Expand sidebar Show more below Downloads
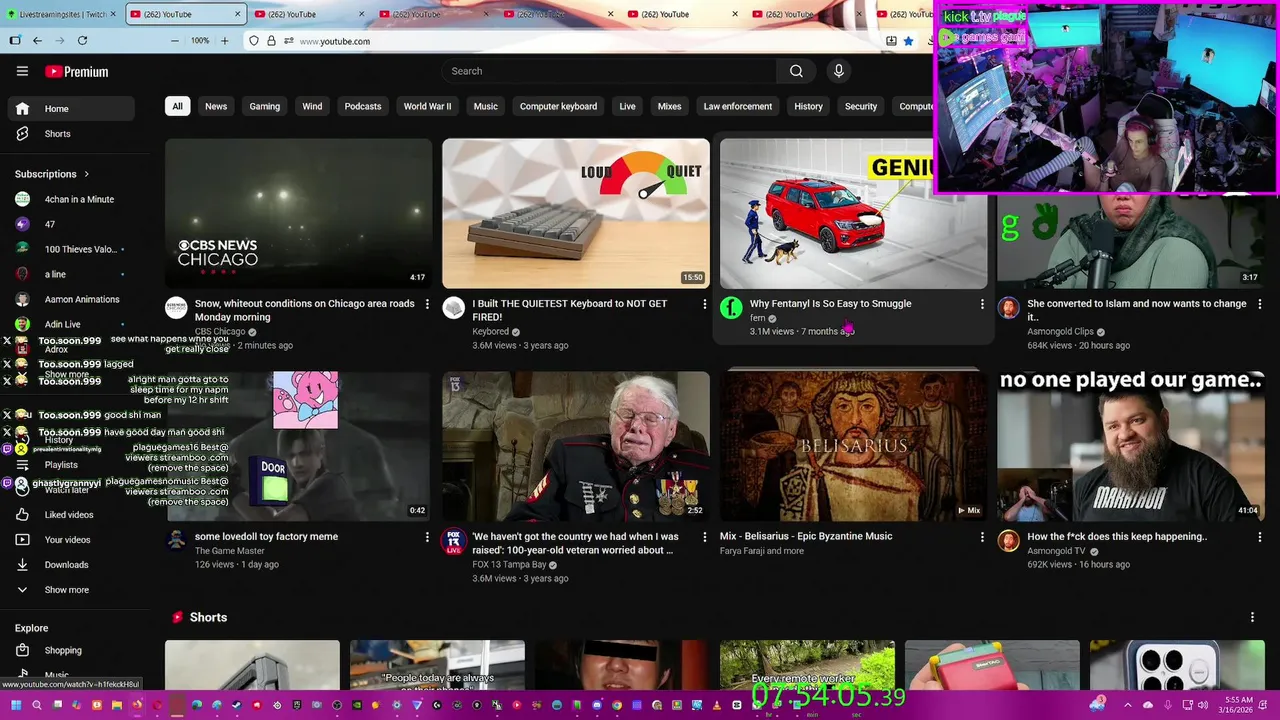This screenshot has width=1280, height=720. tap(70, 590)
